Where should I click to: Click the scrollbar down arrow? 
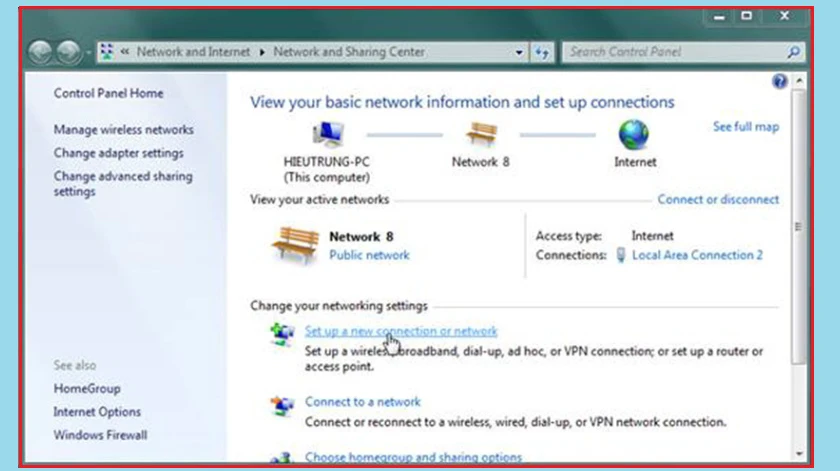coord(799,454)
